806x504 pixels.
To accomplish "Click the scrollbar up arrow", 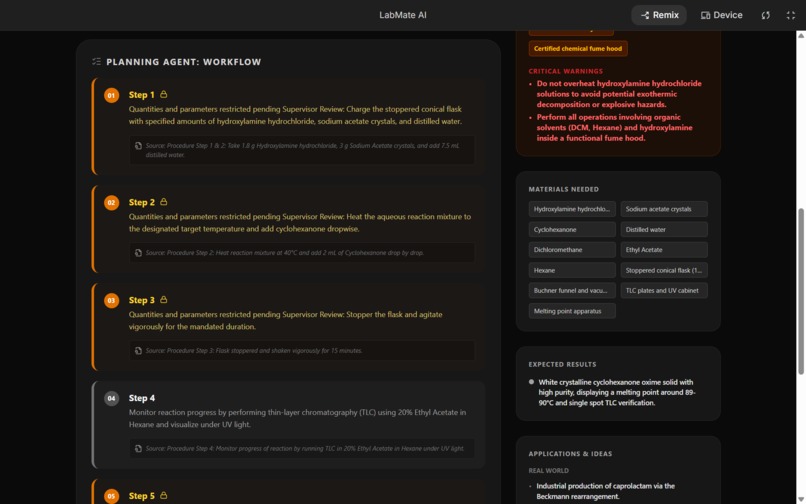I will click(800, 35).
